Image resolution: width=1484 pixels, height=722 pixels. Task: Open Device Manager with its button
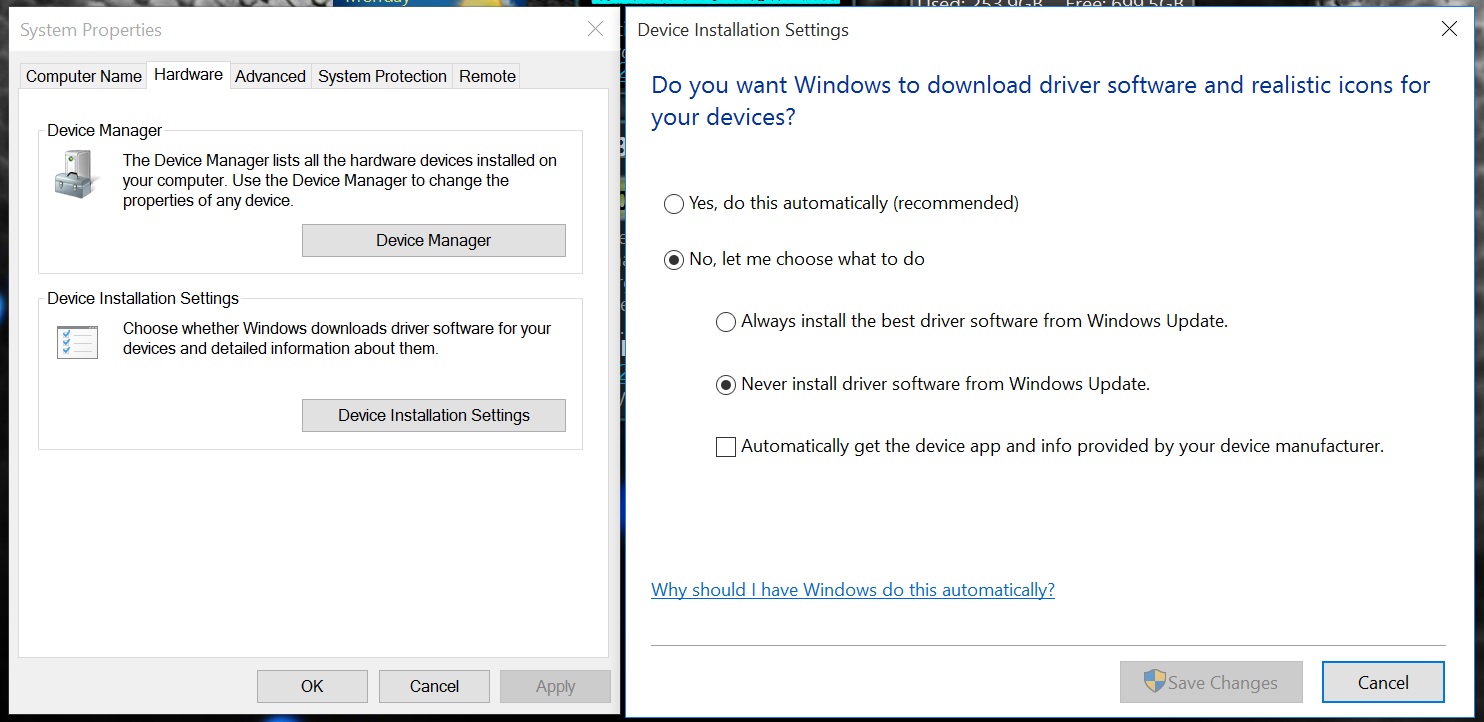tap(434, 240)
